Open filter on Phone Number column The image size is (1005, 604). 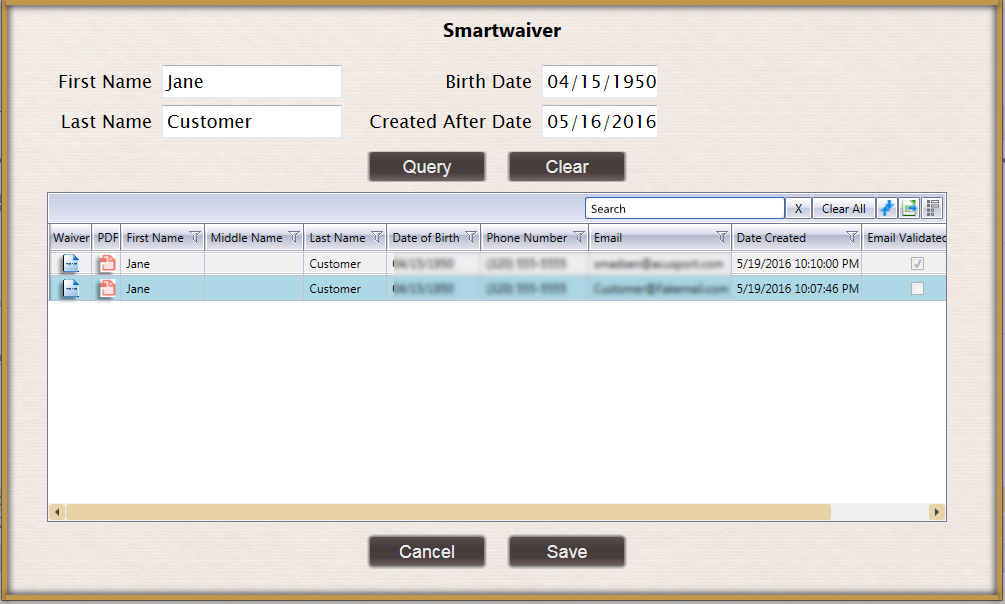coord(579,237)
